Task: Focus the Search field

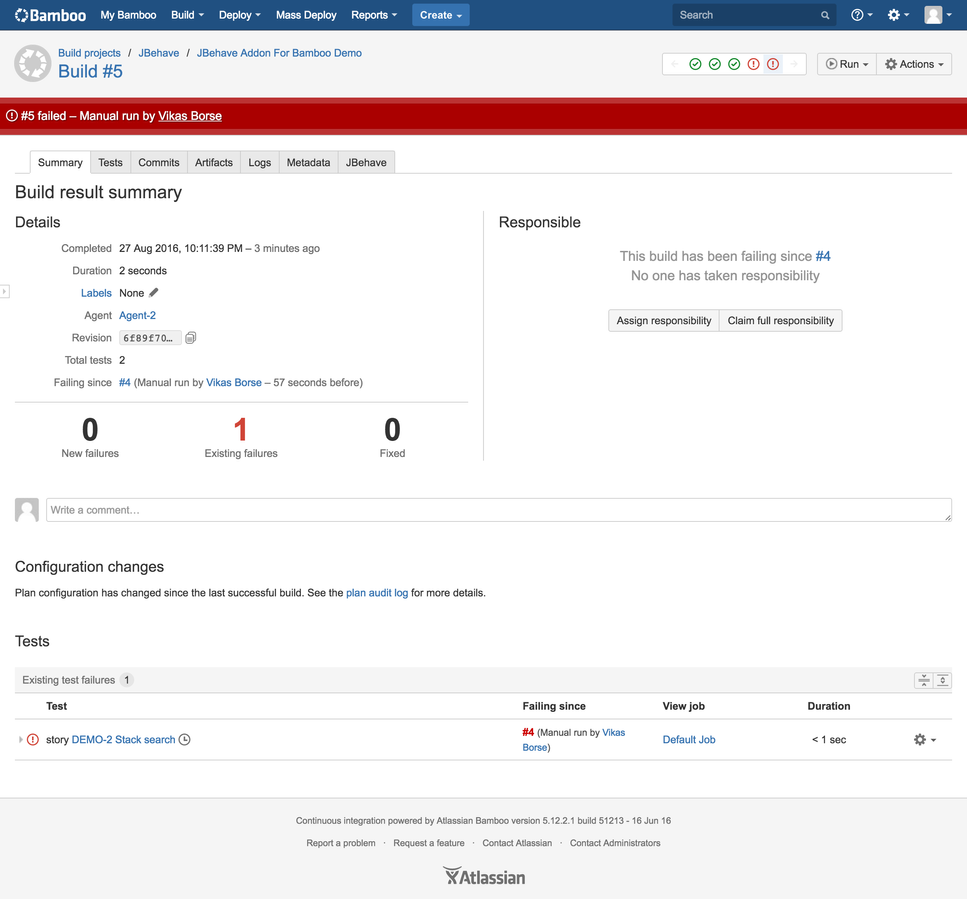Action: coord(754,15)
